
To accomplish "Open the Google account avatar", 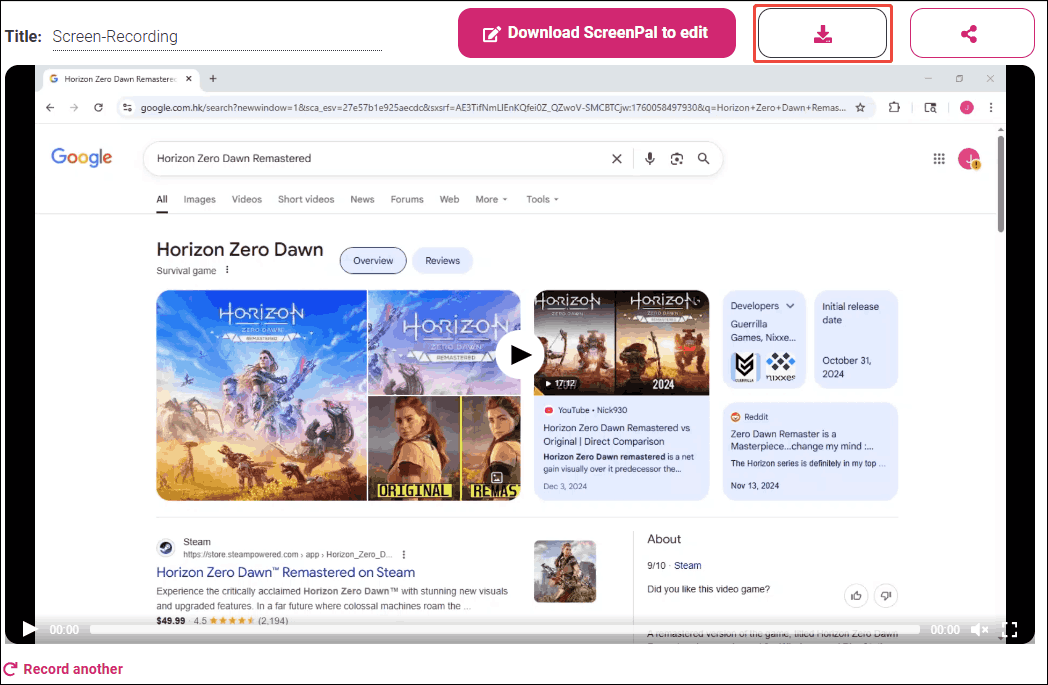I will [968, 158].
